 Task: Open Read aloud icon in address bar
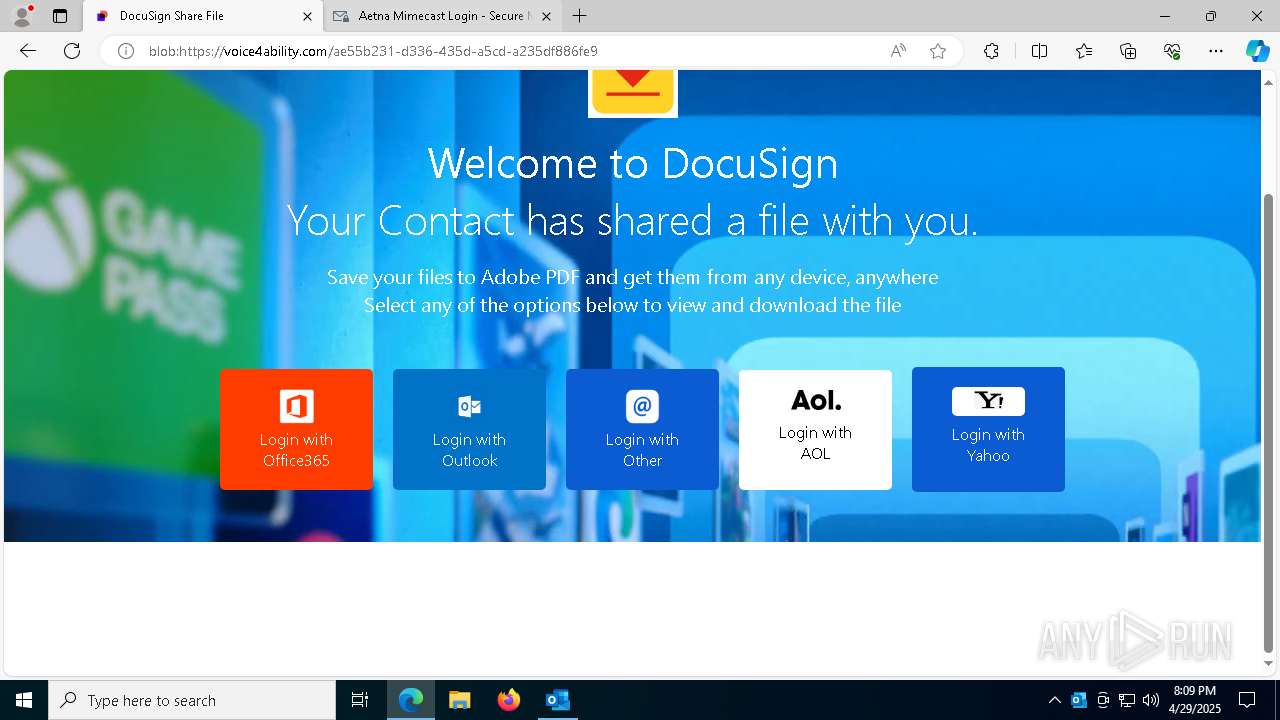[x=898, y=51]
